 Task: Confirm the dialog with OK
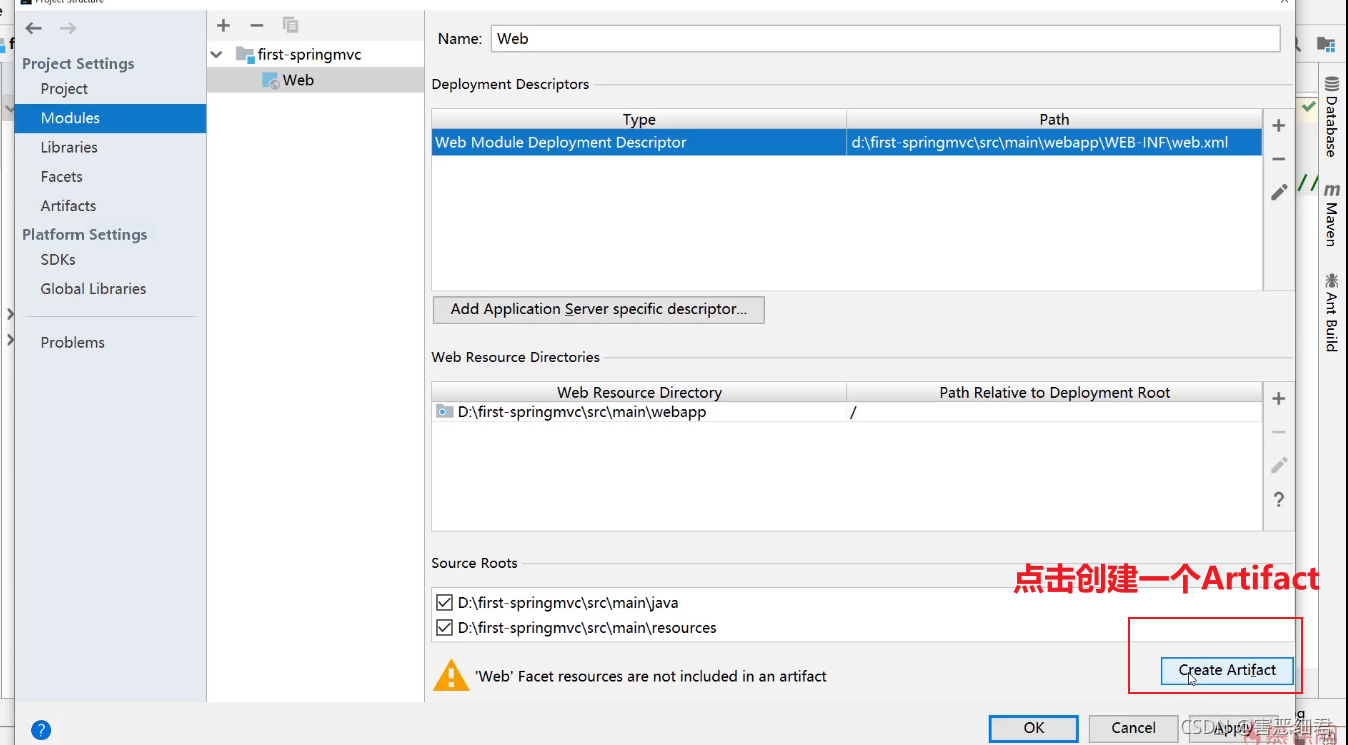pos(1034,728)
